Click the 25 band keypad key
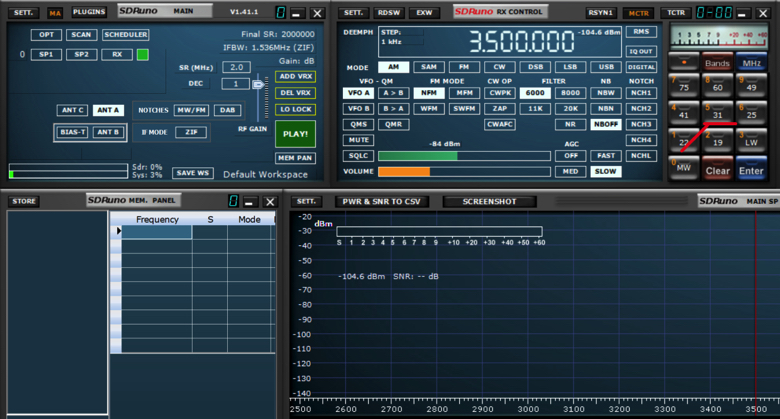The height and width of the screenshot is (419, 780). click(751, 113)
